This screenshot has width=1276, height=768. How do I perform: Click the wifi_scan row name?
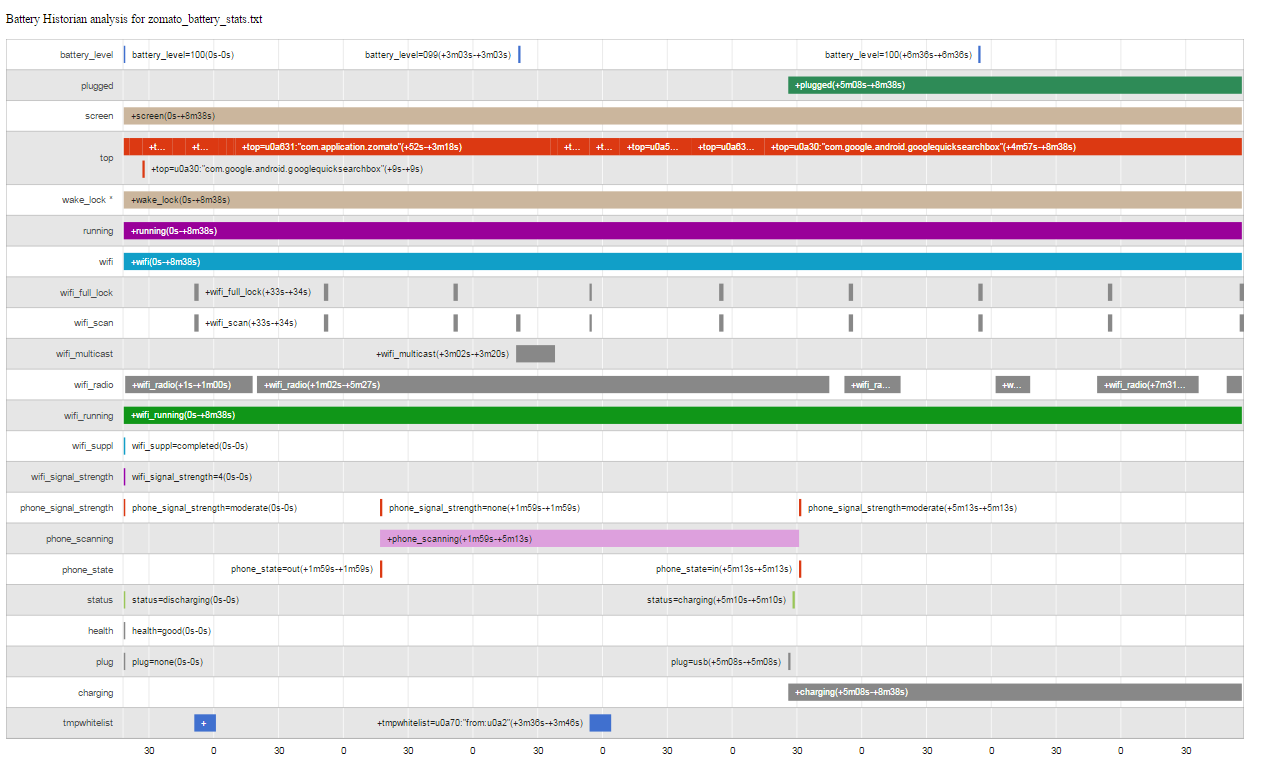[94, 323]
